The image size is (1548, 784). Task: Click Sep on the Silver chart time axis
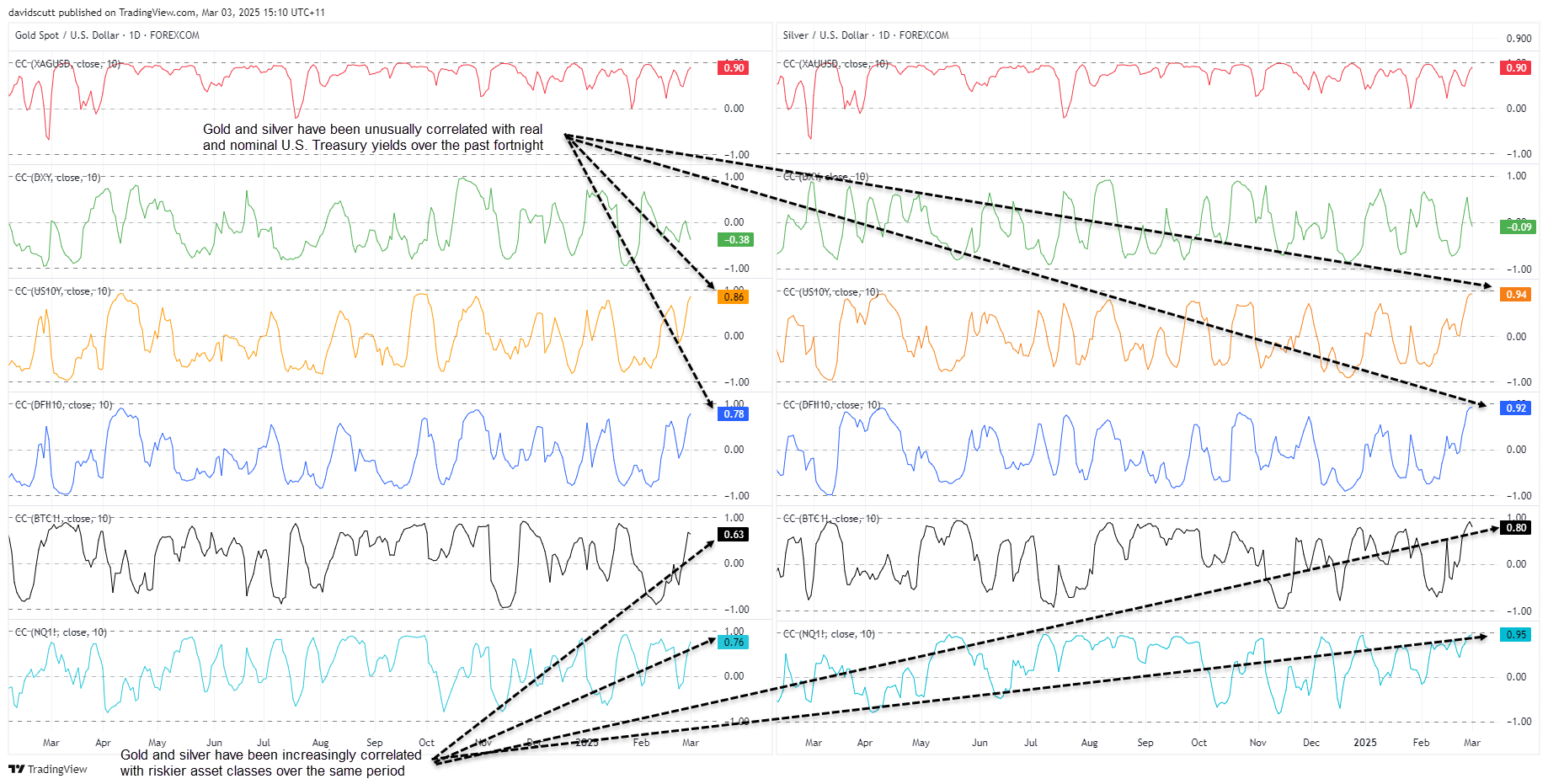[x=1145, y=743]
